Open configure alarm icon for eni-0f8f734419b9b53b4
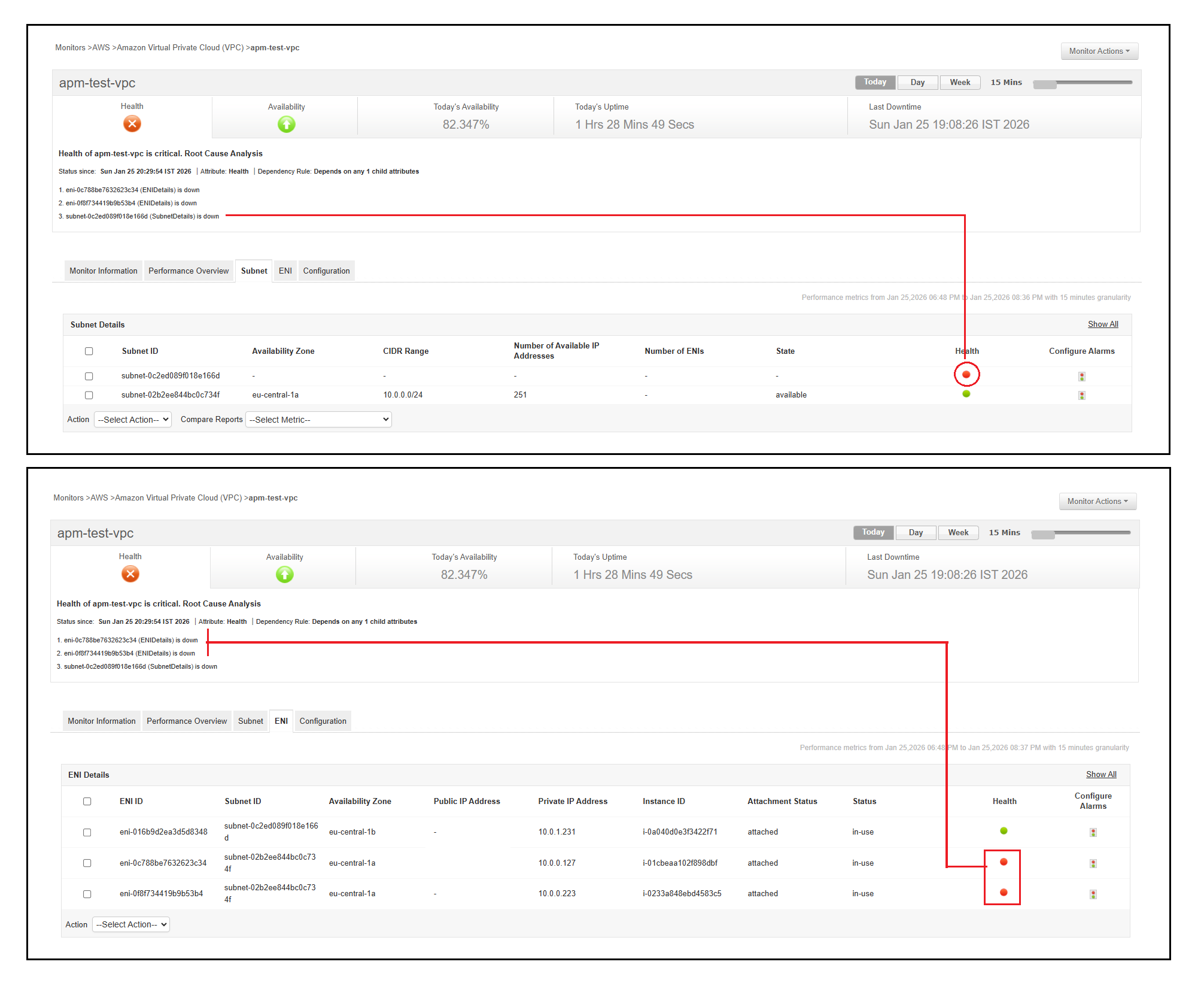The height and width of the screenshot is (995, 1204). pos(1093,894)
